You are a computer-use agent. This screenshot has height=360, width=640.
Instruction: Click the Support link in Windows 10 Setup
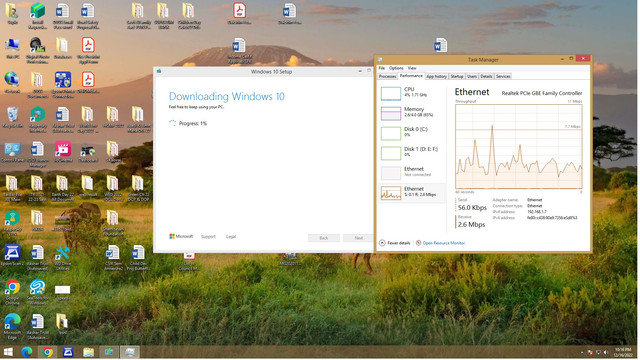pyautogui.click(x=208, y=237)
